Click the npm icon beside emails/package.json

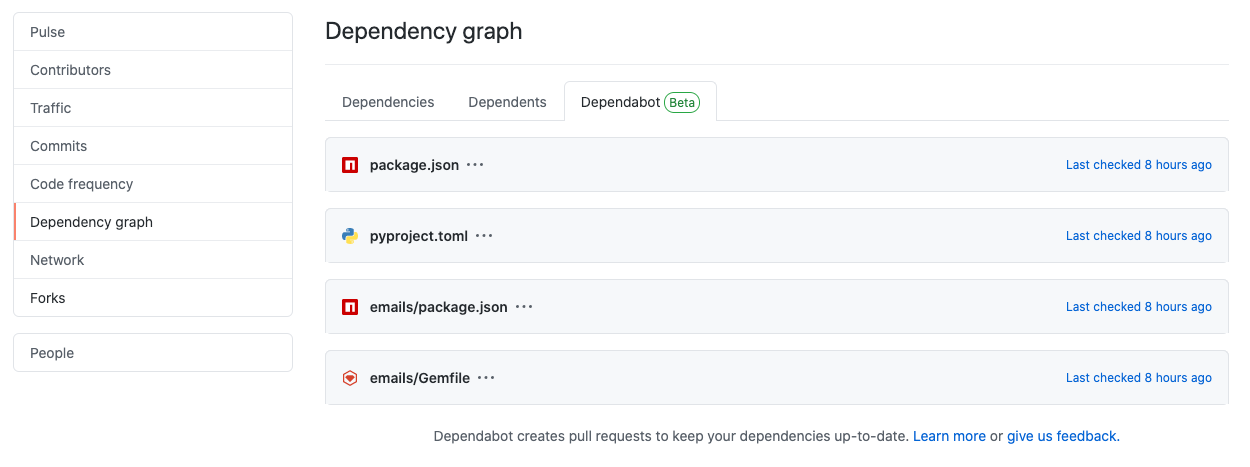tap(350, 307)
